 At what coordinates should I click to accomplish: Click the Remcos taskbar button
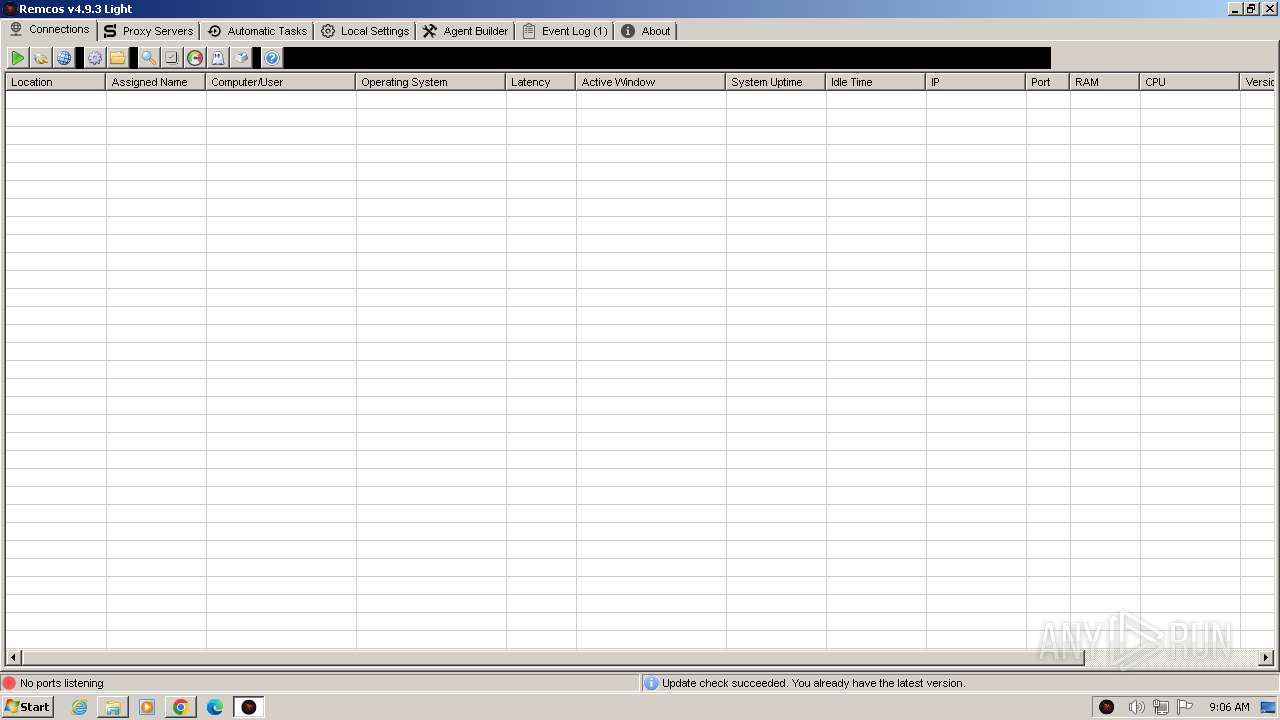[249, 707]
